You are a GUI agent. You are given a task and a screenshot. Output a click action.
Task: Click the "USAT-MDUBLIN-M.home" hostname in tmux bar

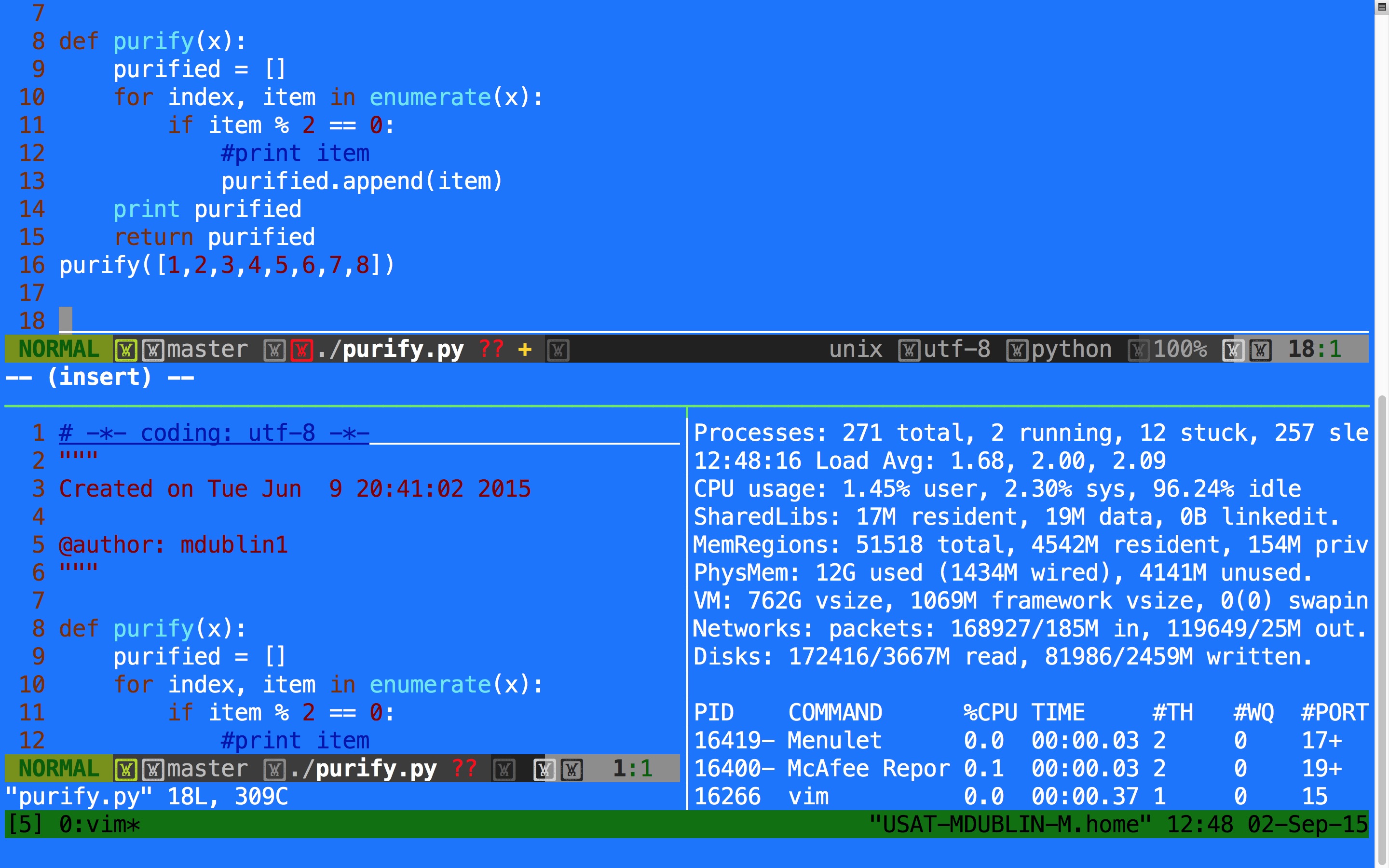[x=1011, y=825]
